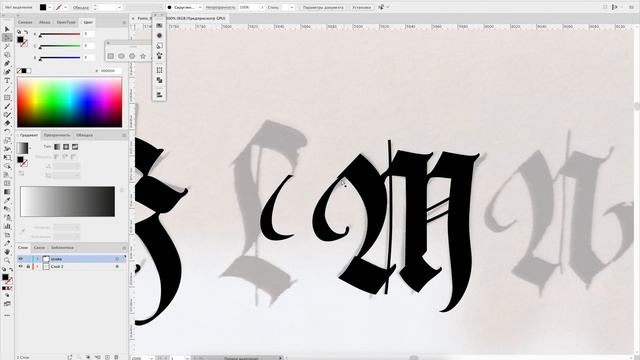Click the target circle of Слой 2
Screen dimensions: 640x360
click(117, 266)
